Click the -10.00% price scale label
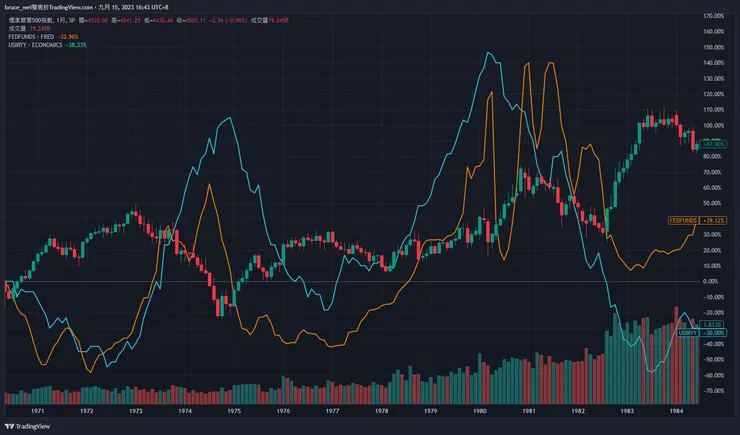 [713, 297]
